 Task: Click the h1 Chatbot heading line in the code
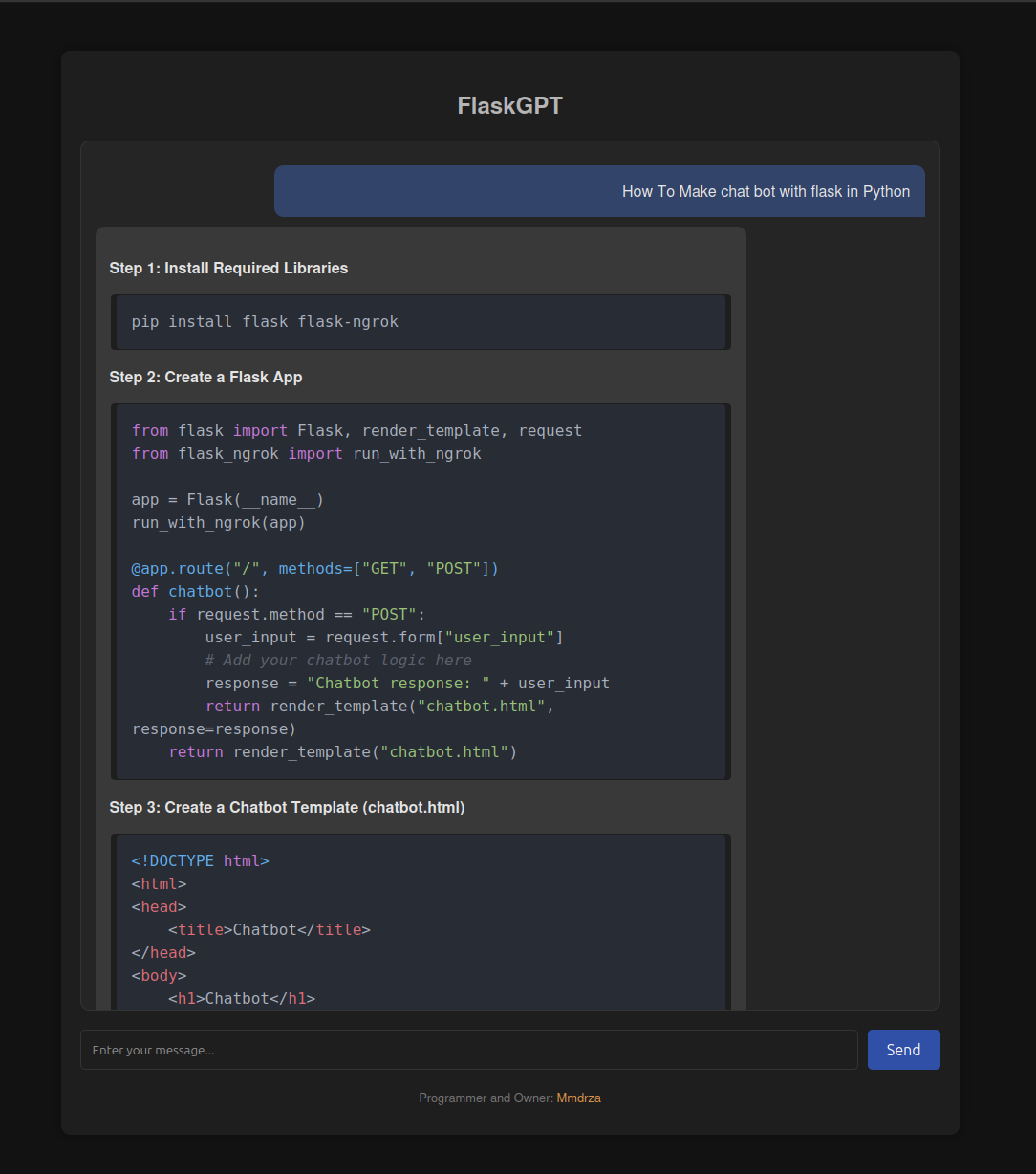pyautogui.click(x=238, y=998)
